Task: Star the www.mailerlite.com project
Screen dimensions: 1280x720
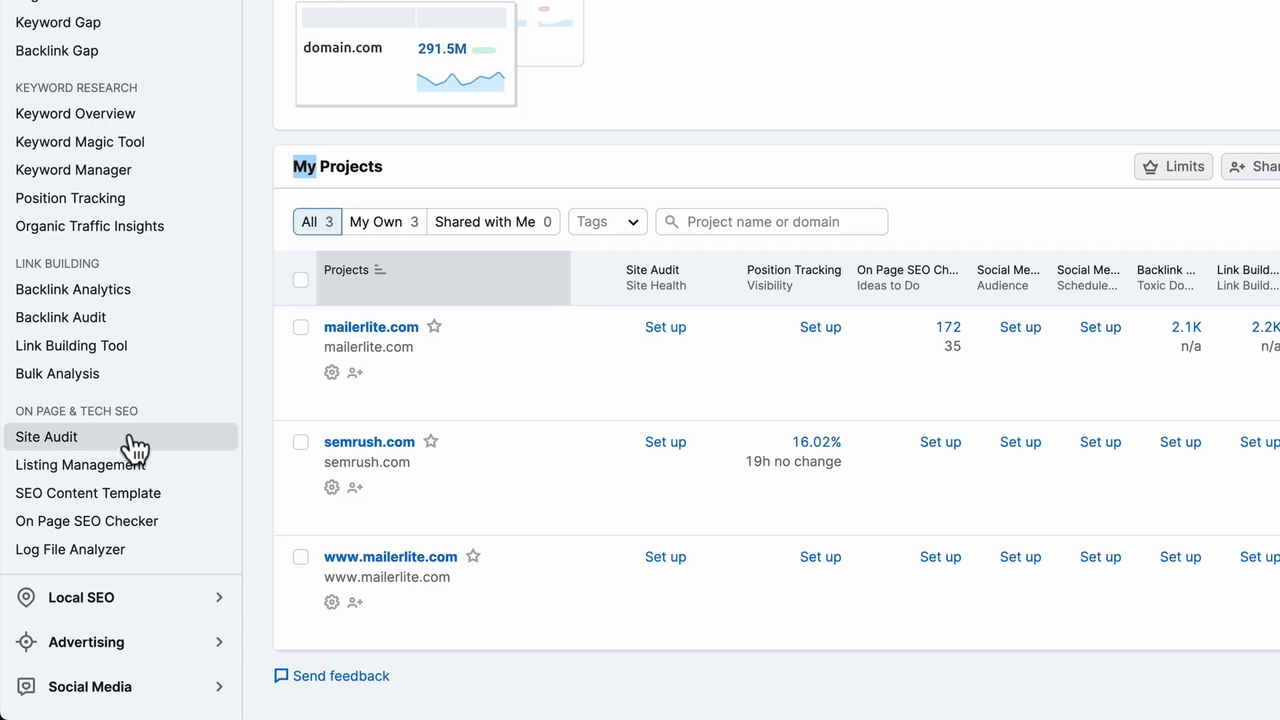Action: pyautogui.click(x=473, y=556)
